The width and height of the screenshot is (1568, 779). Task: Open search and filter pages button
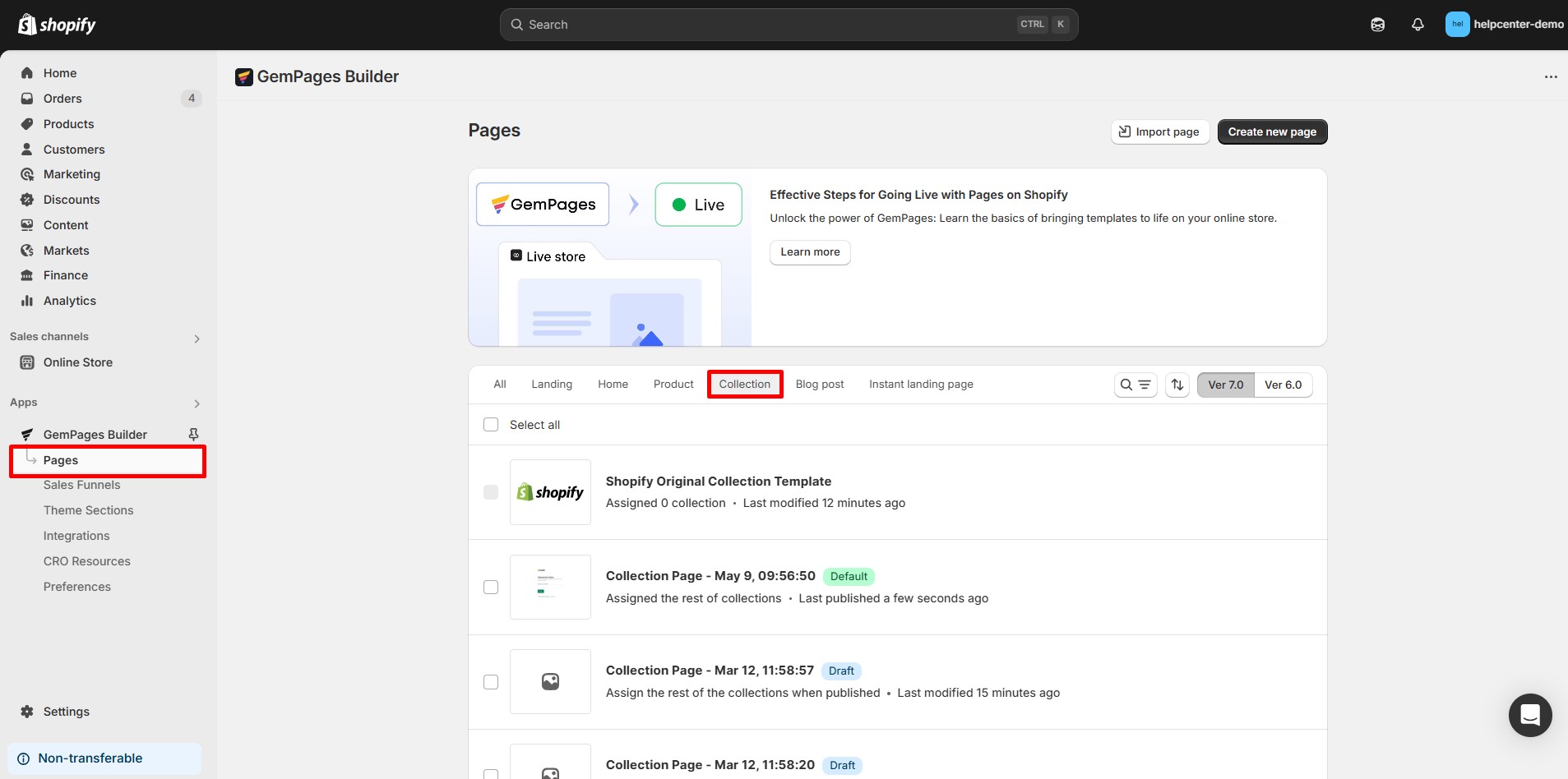pyautogui.click(x=1136, y=385)
